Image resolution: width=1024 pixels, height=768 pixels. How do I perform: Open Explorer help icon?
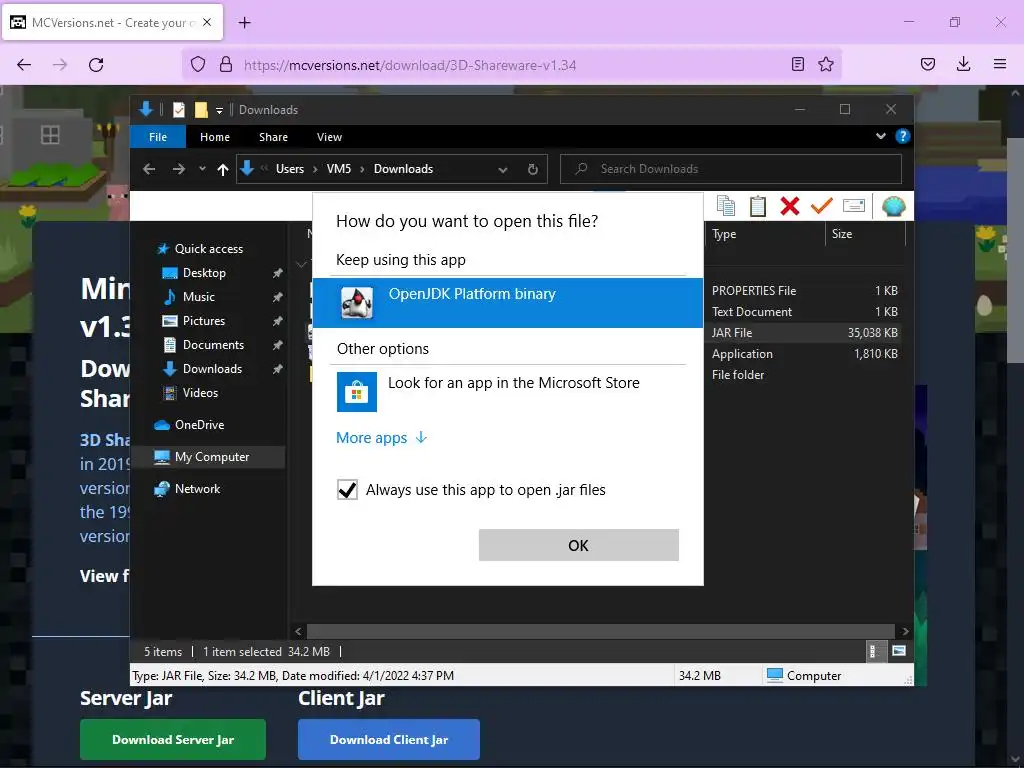[x=903, y=136]
